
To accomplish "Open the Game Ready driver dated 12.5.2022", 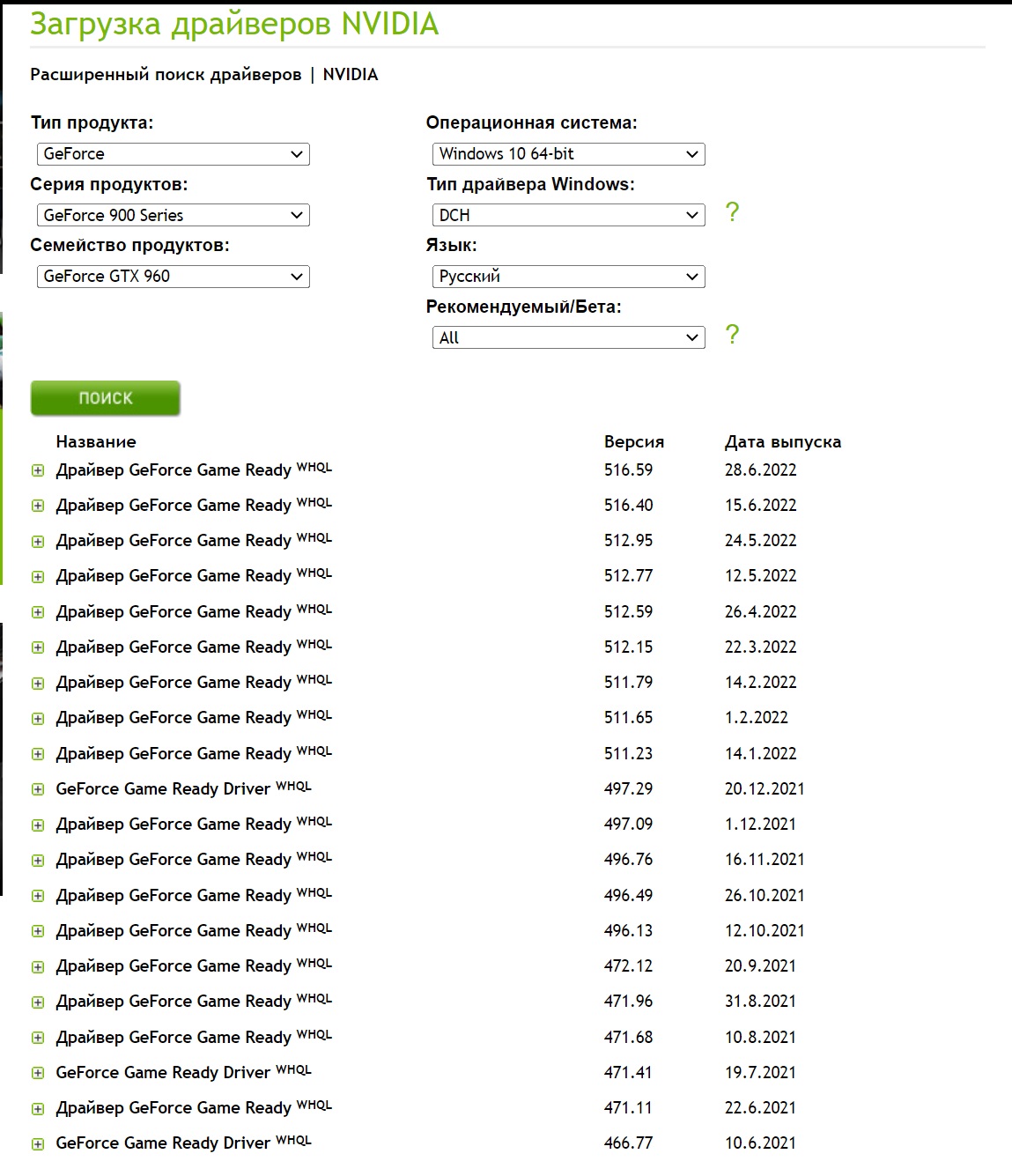I will (194, 575).
